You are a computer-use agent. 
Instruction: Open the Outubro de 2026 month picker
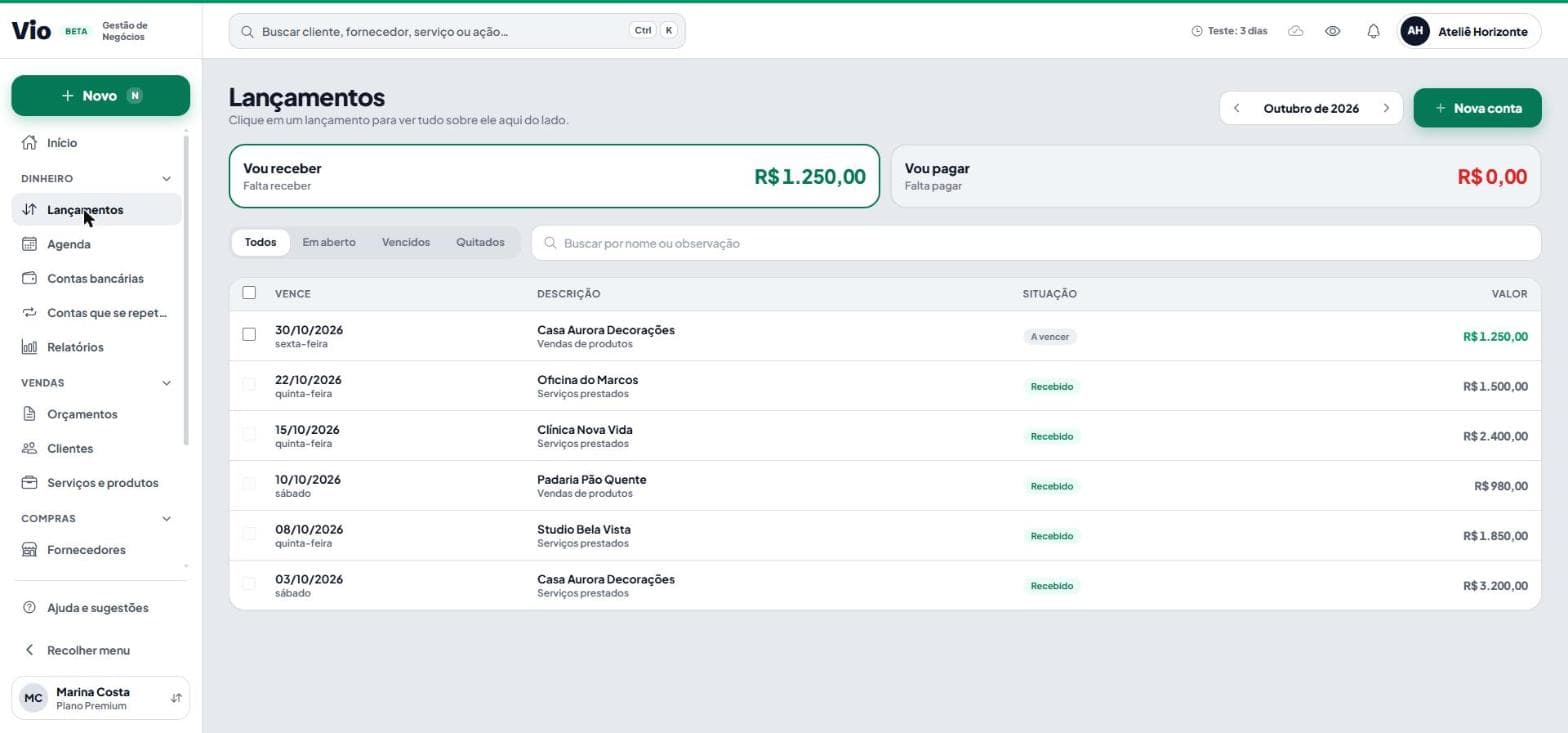tap(1311, 108)
